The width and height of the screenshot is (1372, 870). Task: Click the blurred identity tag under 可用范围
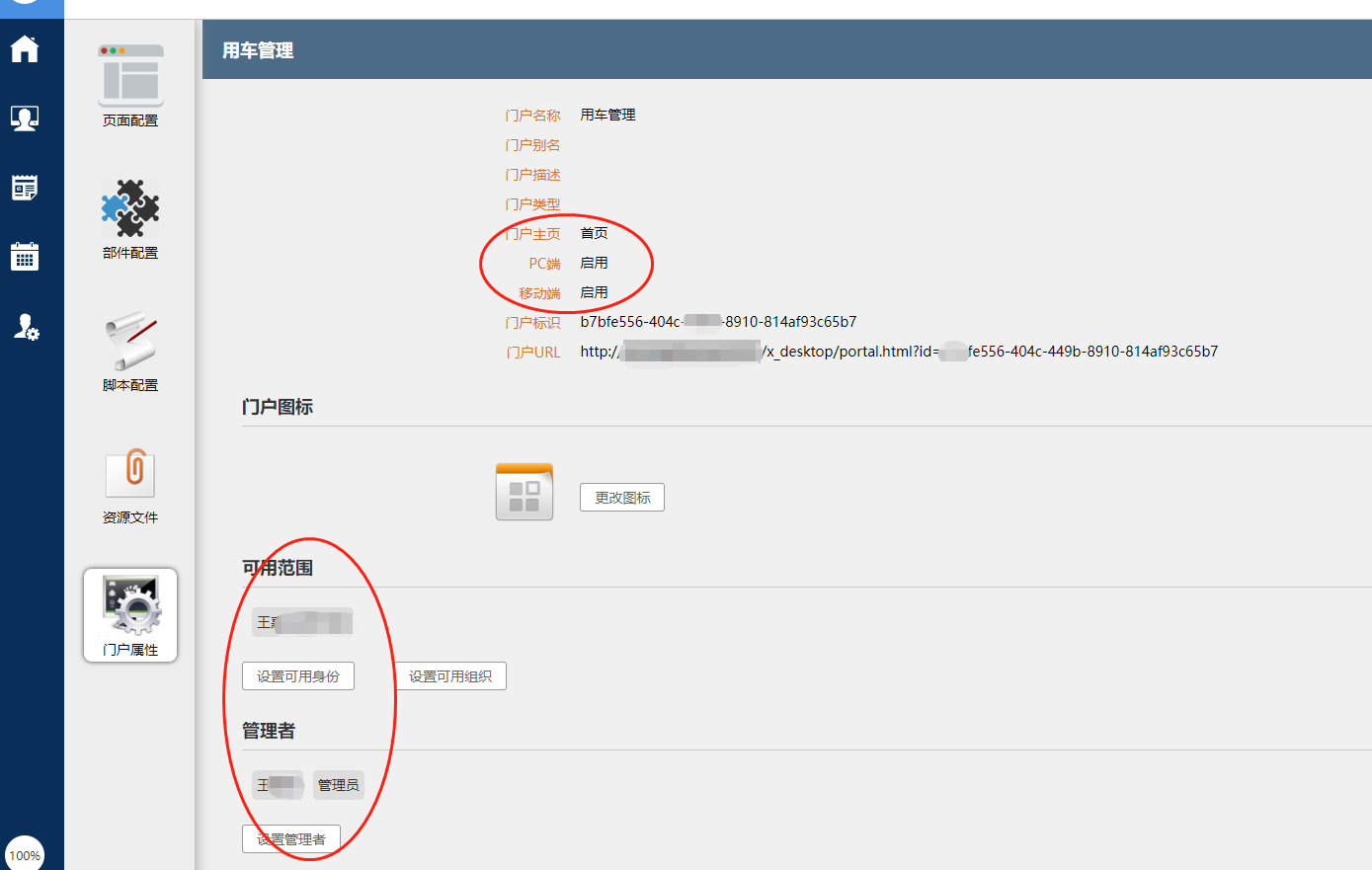(302, 622)
